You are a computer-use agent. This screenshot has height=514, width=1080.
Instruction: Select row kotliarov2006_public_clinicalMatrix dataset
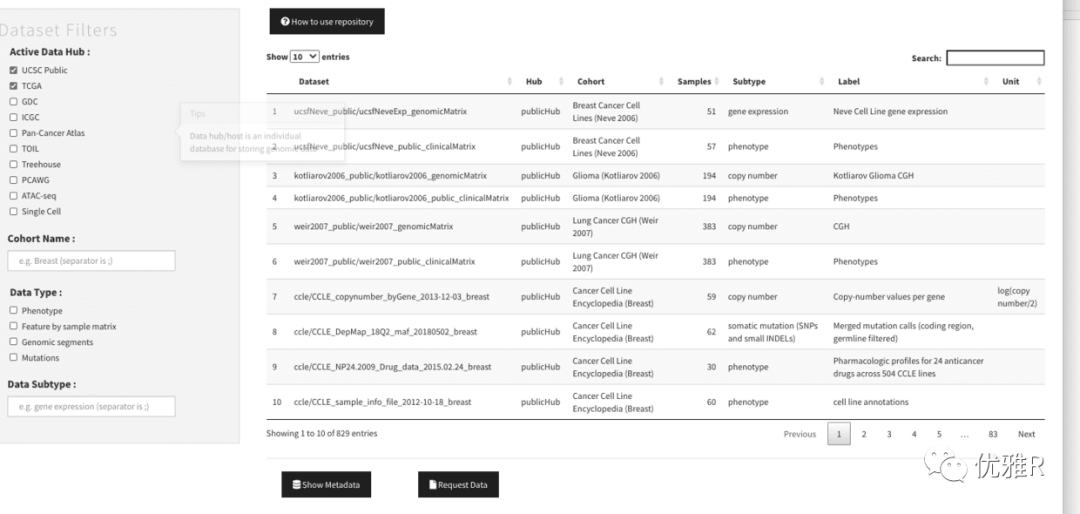coord(655,198)
